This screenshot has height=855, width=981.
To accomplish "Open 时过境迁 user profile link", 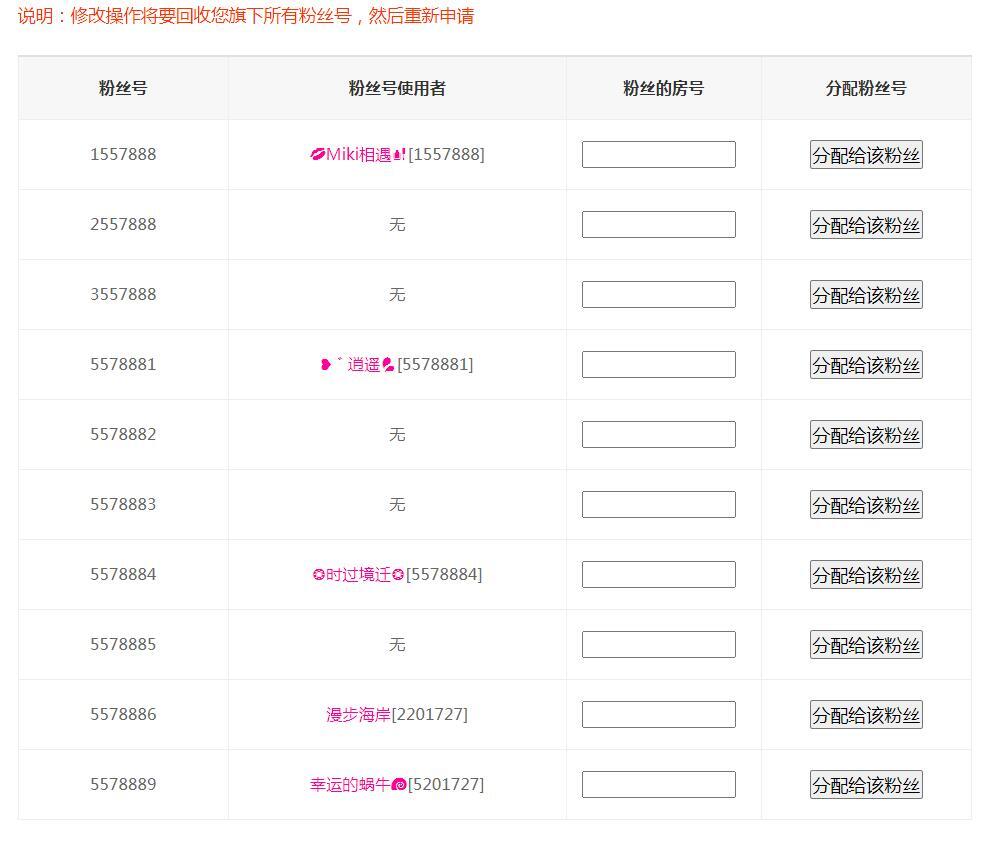I will coord(358,574).
